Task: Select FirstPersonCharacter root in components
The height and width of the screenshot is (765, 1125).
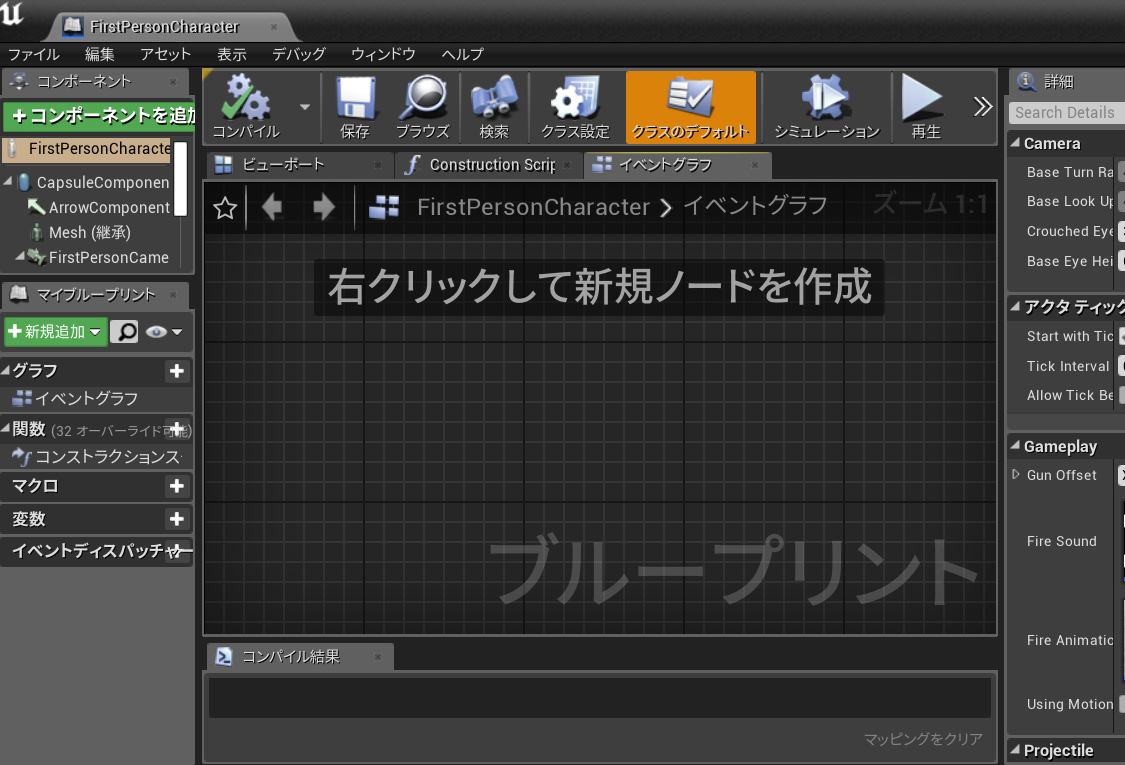Action: 88,149
